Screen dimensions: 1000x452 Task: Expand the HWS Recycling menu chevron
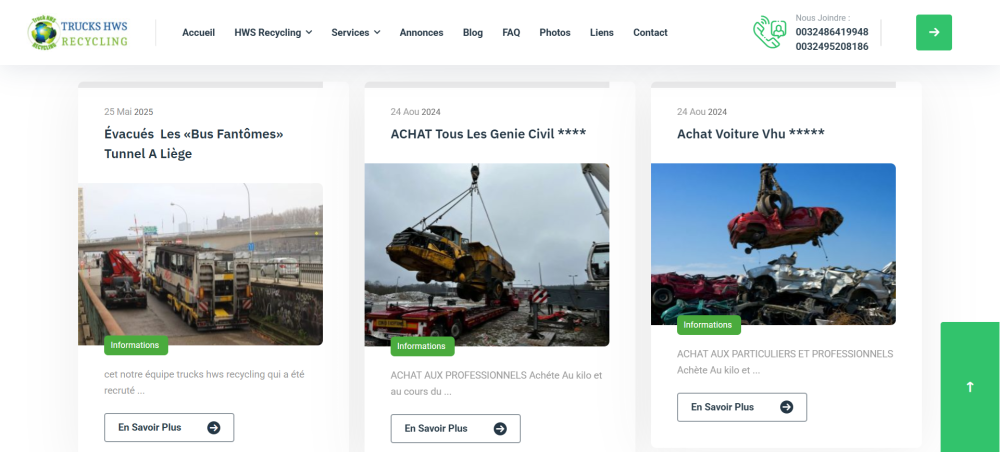click(x=309, y=33)
